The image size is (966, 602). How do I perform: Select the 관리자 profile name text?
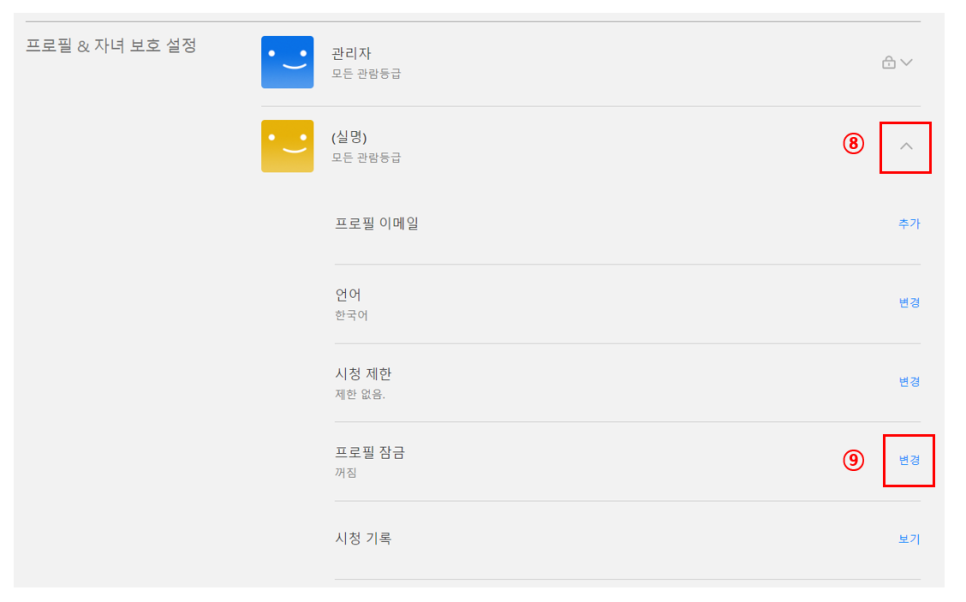[x=352, y=53]
